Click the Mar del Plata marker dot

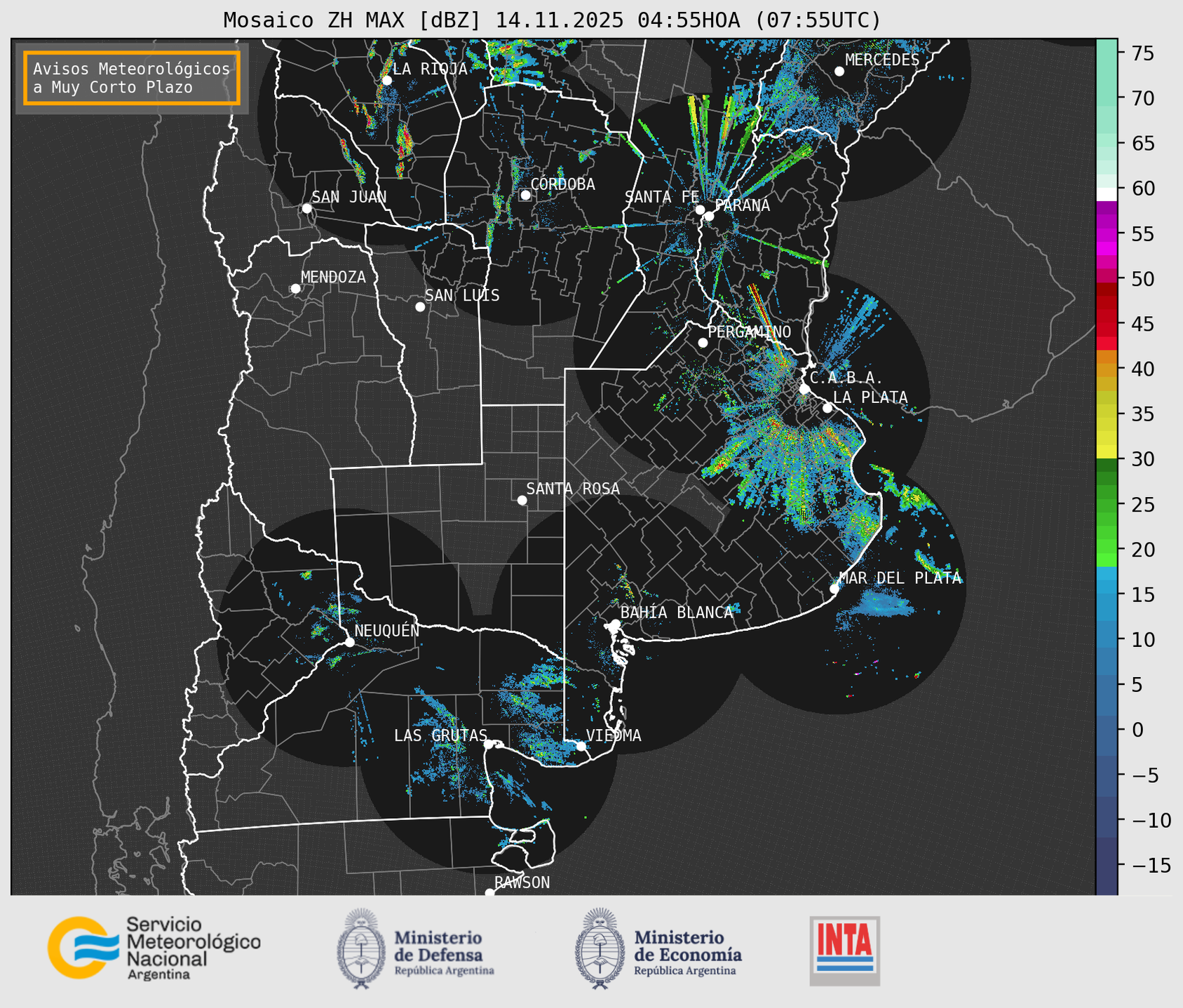pos(834,589)
